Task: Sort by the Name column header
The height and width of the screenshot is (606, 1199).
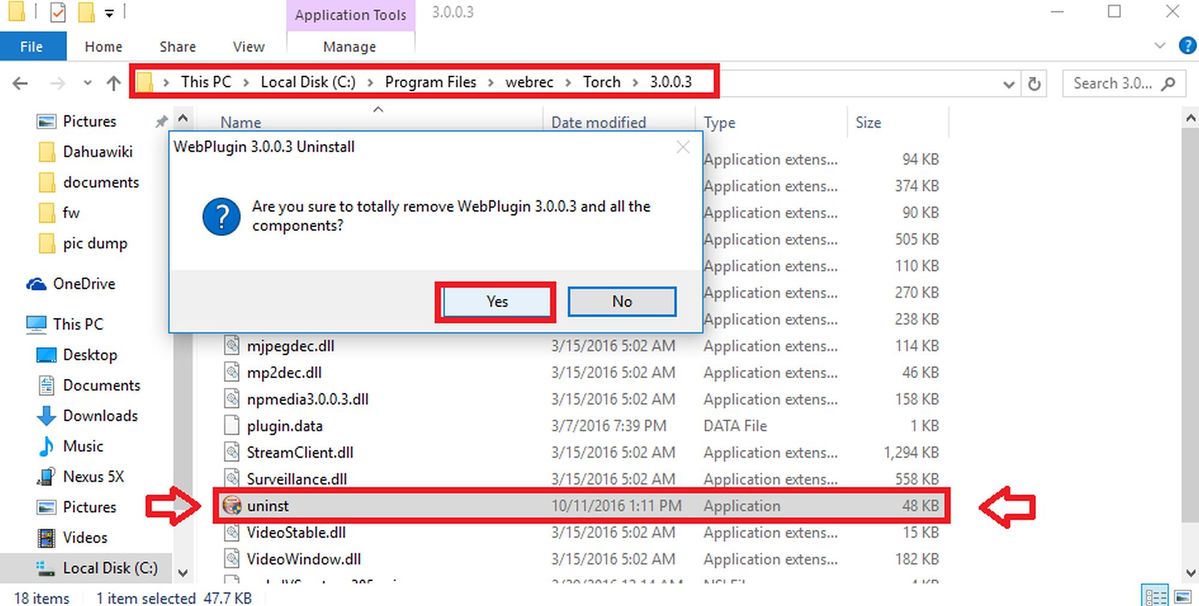Action: pos(240,122)
